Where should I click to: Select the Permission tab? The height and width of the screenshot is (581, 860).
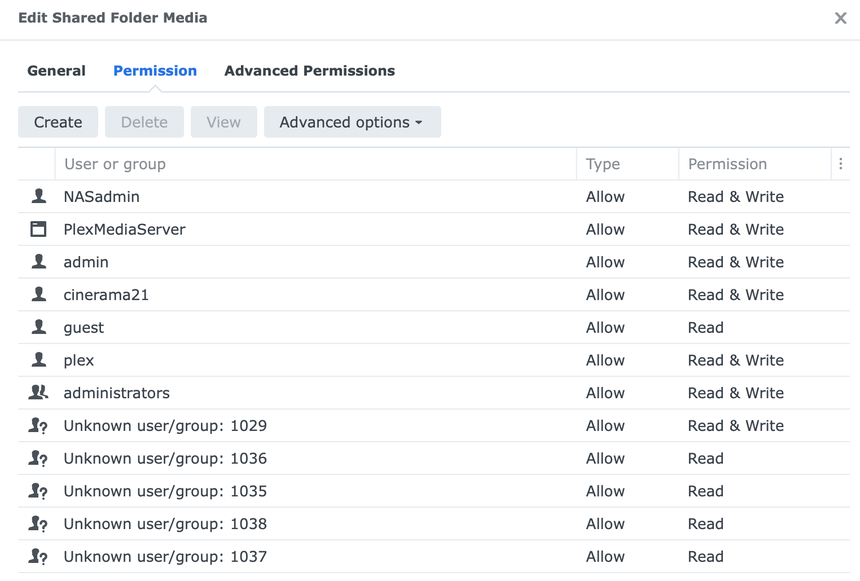coord(155,71)
